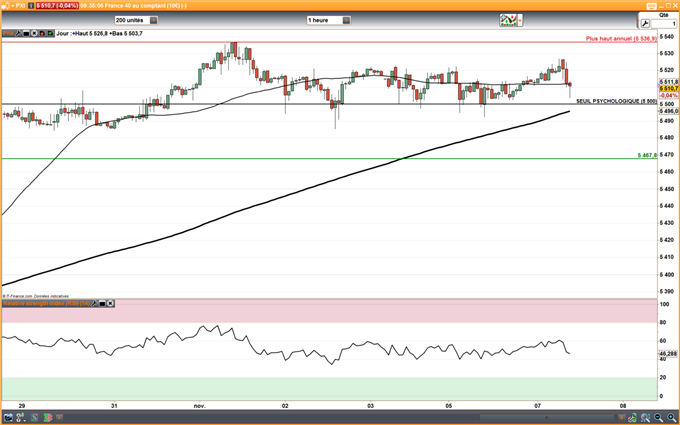Click the Prix panel label
680x425 pixels.
(x=8, y=33)
